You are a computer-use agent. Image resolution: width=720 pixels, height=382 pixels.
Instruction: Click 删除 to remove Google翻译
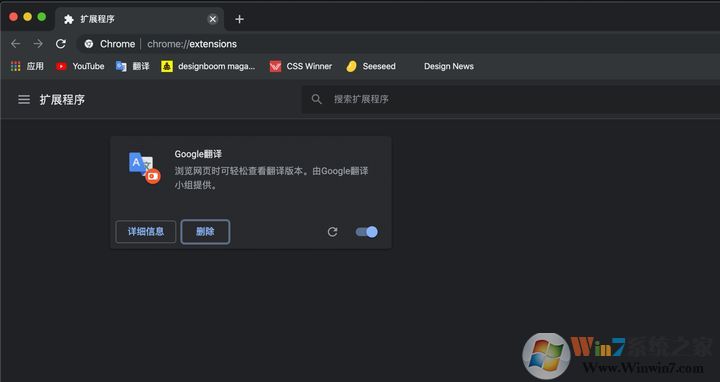coord(205,232)
